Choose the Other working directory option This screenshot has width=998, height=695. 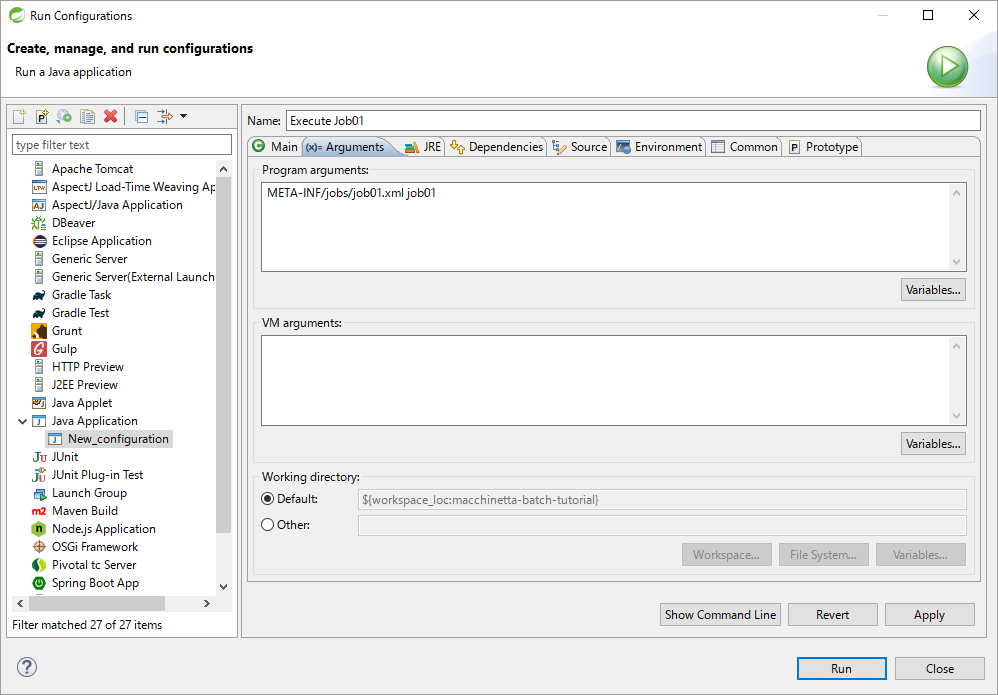pyautogui.click(x=267, y=524)
